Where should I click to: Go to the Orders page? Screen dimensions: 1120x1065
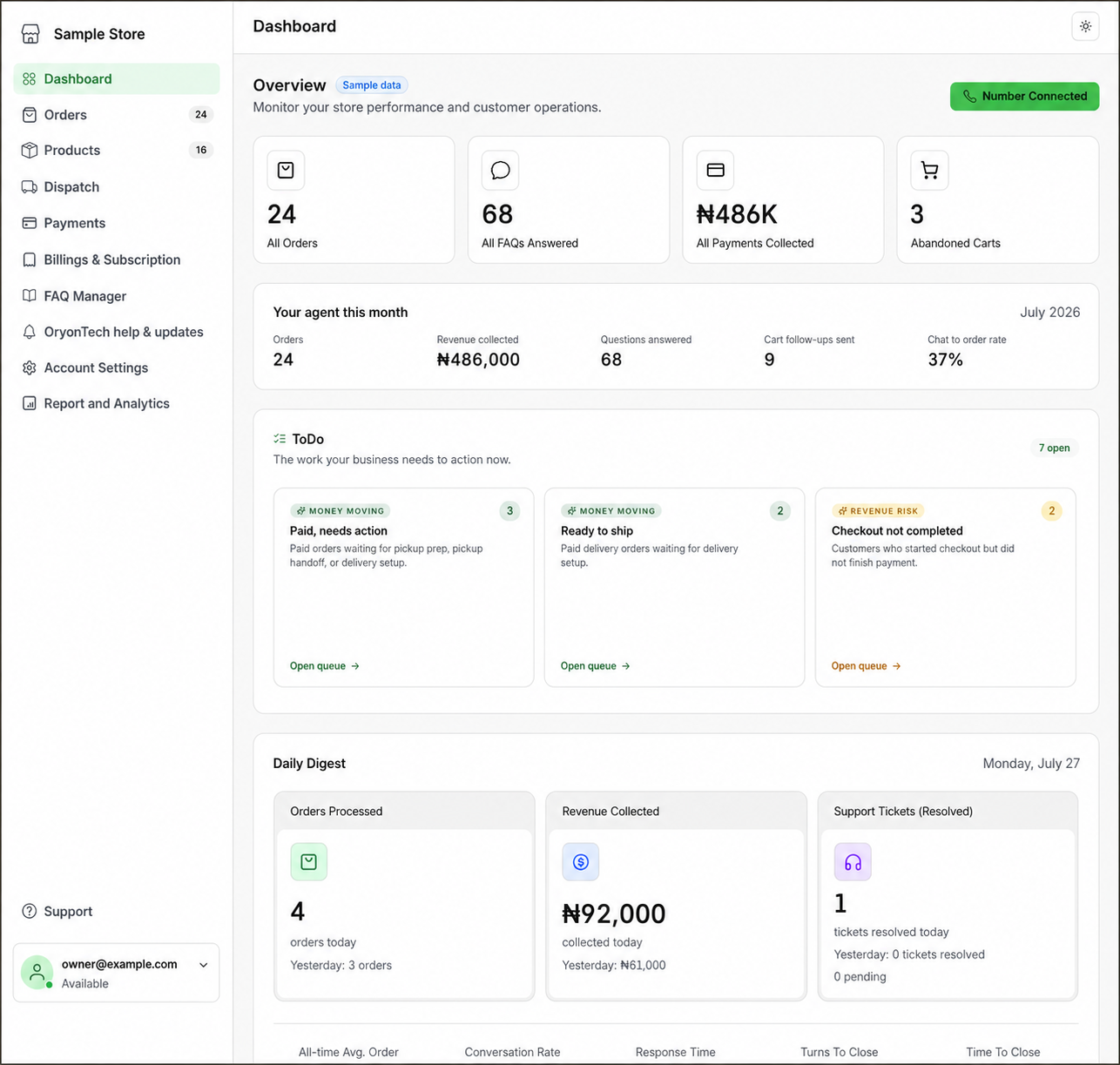coord(117,115)
